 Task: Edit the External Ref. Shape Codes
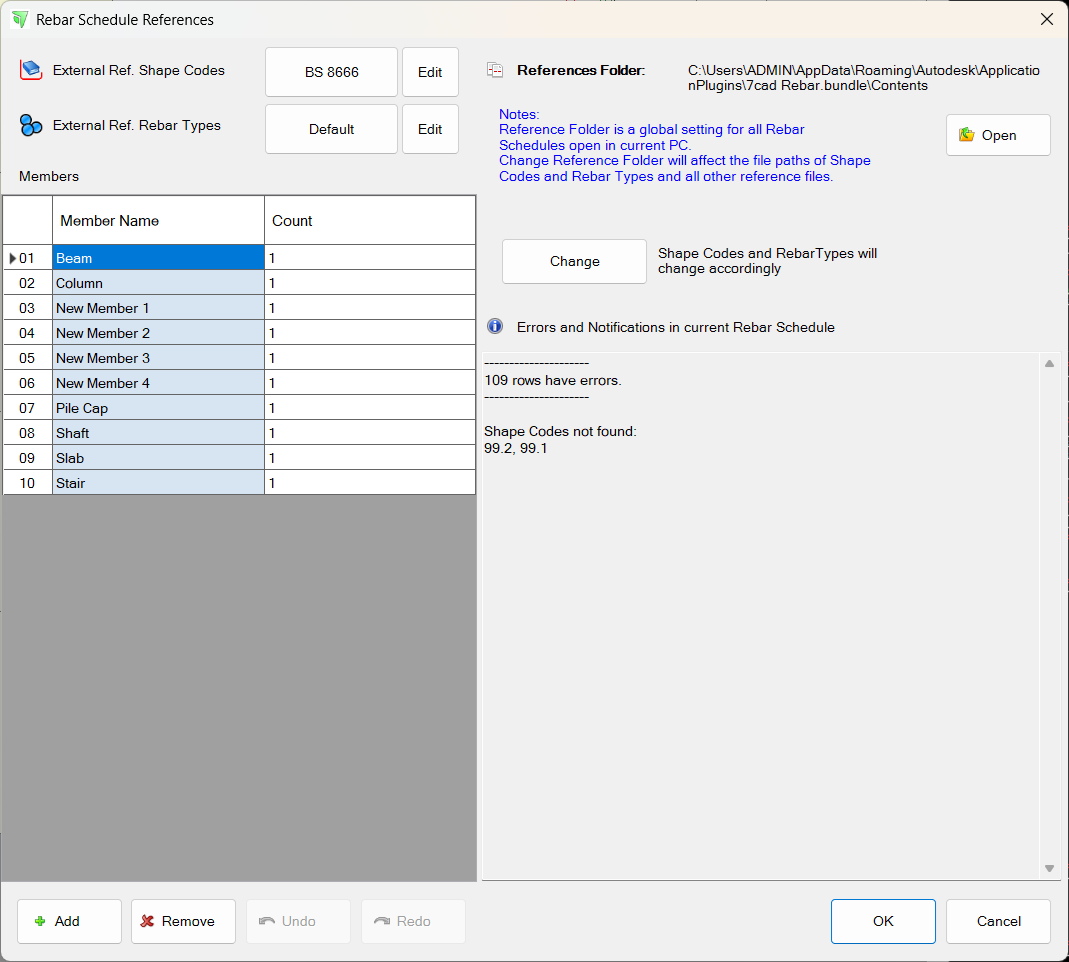(x=430, y=72)
